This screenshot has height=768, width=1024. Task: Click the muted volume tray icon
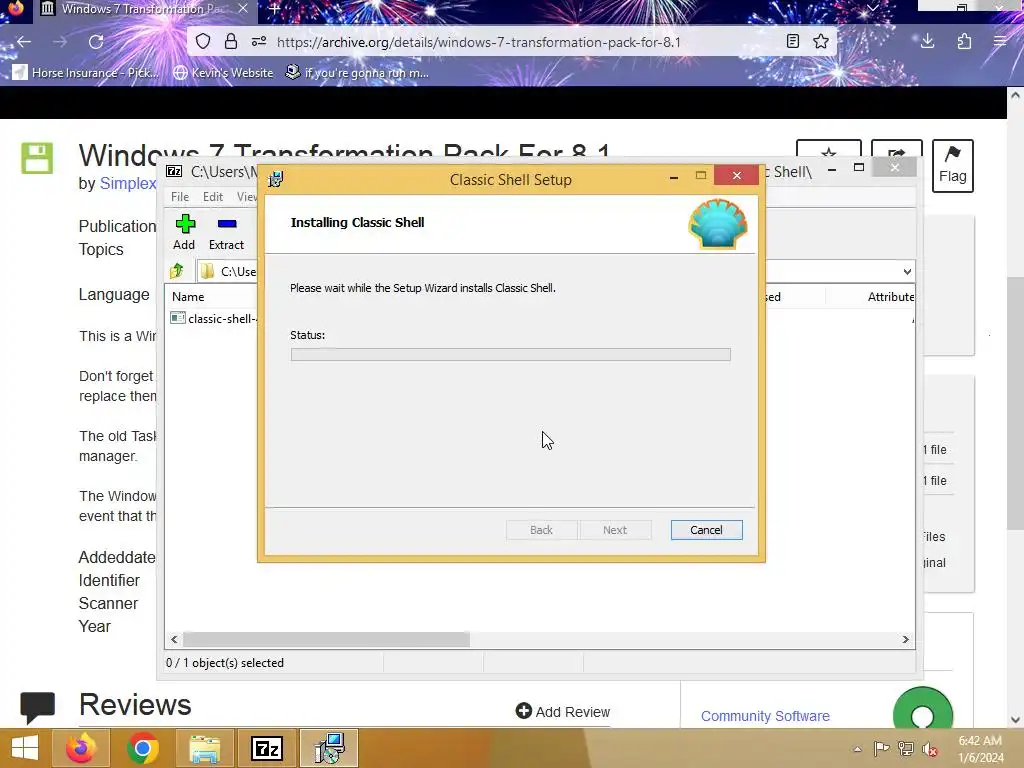click(929, 749)
